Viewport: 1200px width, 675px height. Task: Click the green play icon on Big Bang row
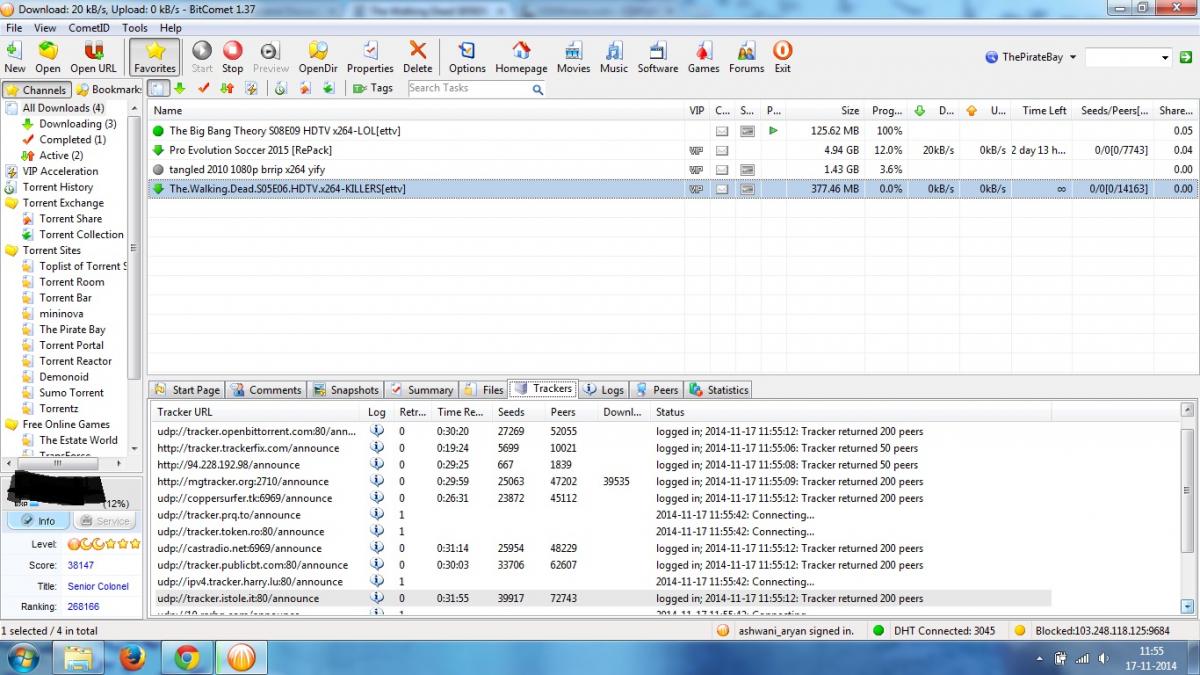pos(773,131)
